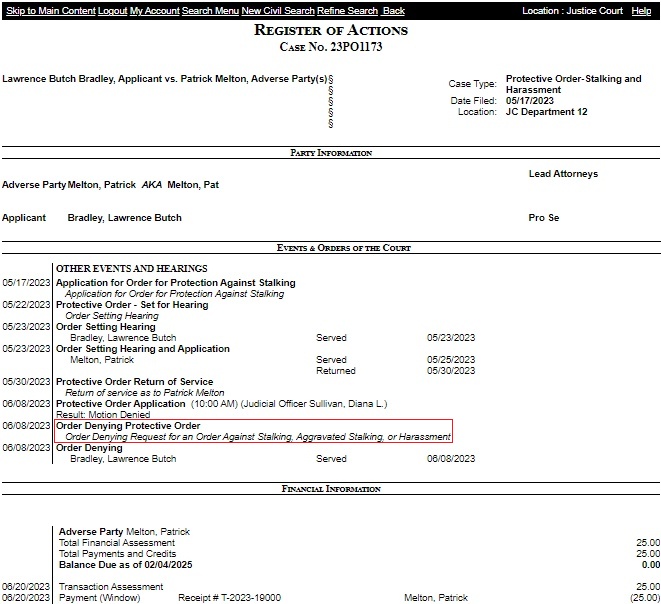Click applicant name Bradley, Lawrence Butch in Party Information

point(124,218)
